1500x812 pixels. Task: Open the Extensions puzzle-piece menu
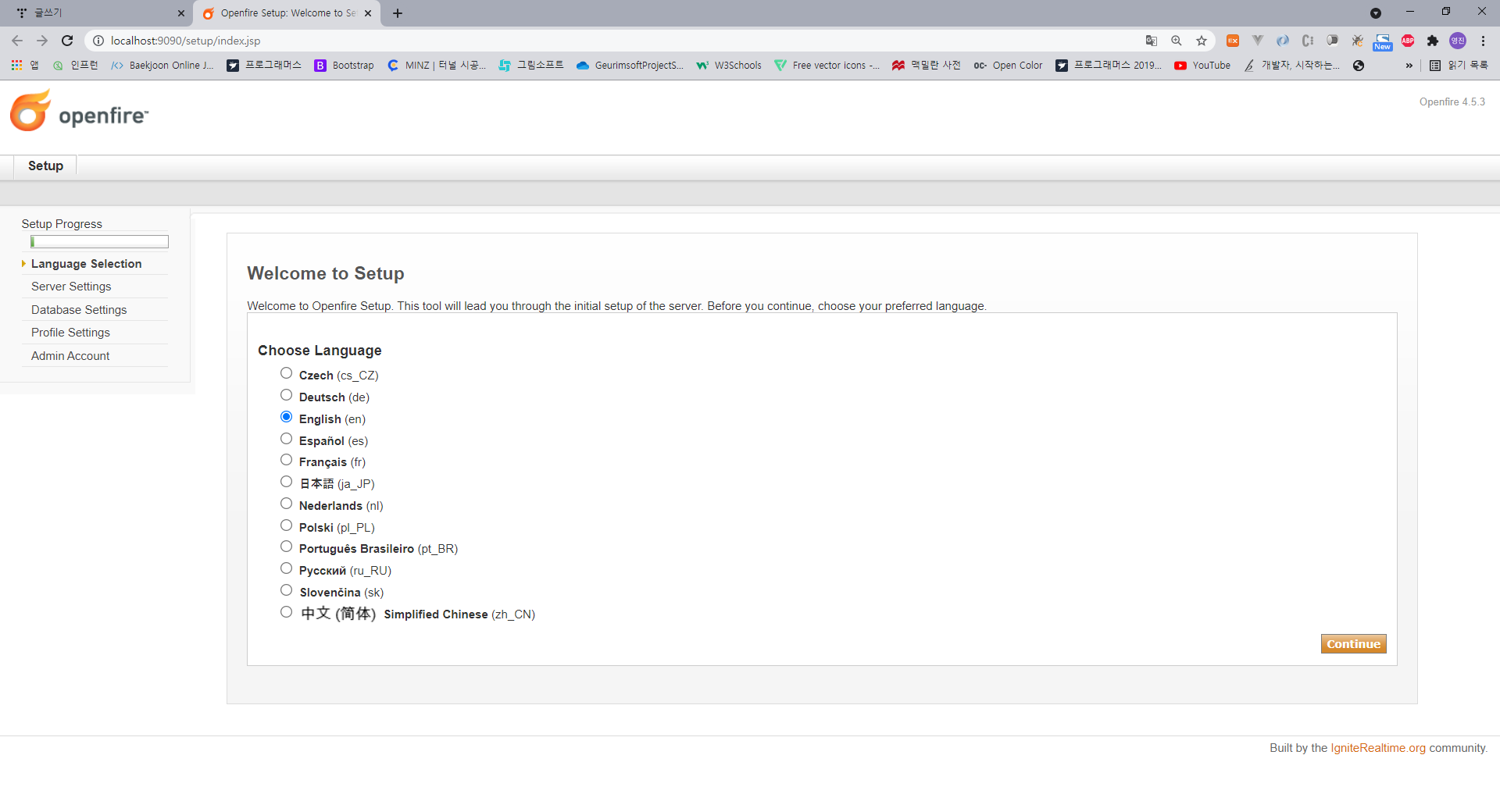(x=1433, y=41)
